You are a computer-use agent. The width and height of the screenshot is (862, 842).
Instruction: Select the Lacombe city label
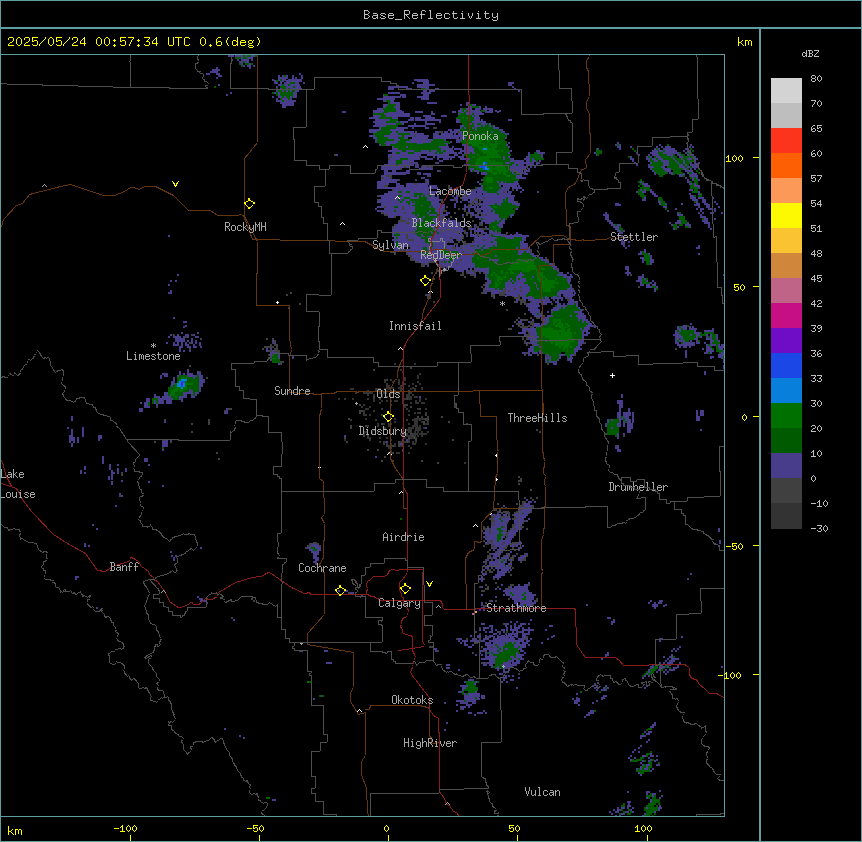[x=450, y=191]
